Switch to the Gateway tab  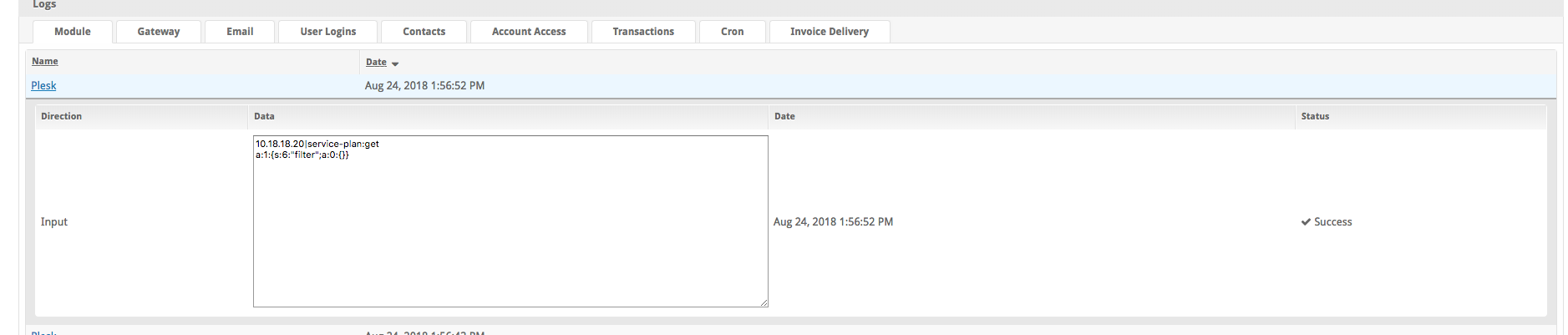pos(159,32)
